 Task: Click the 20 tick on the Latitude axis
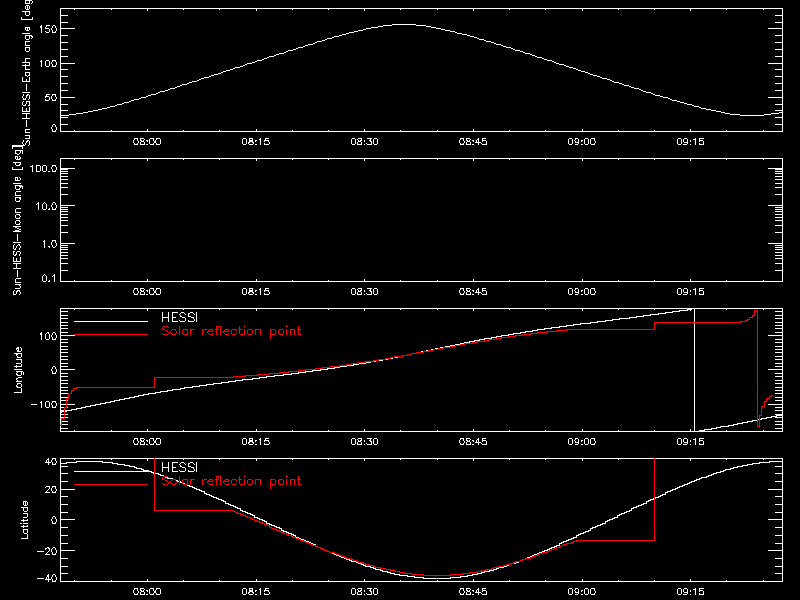tap(51, 490)
